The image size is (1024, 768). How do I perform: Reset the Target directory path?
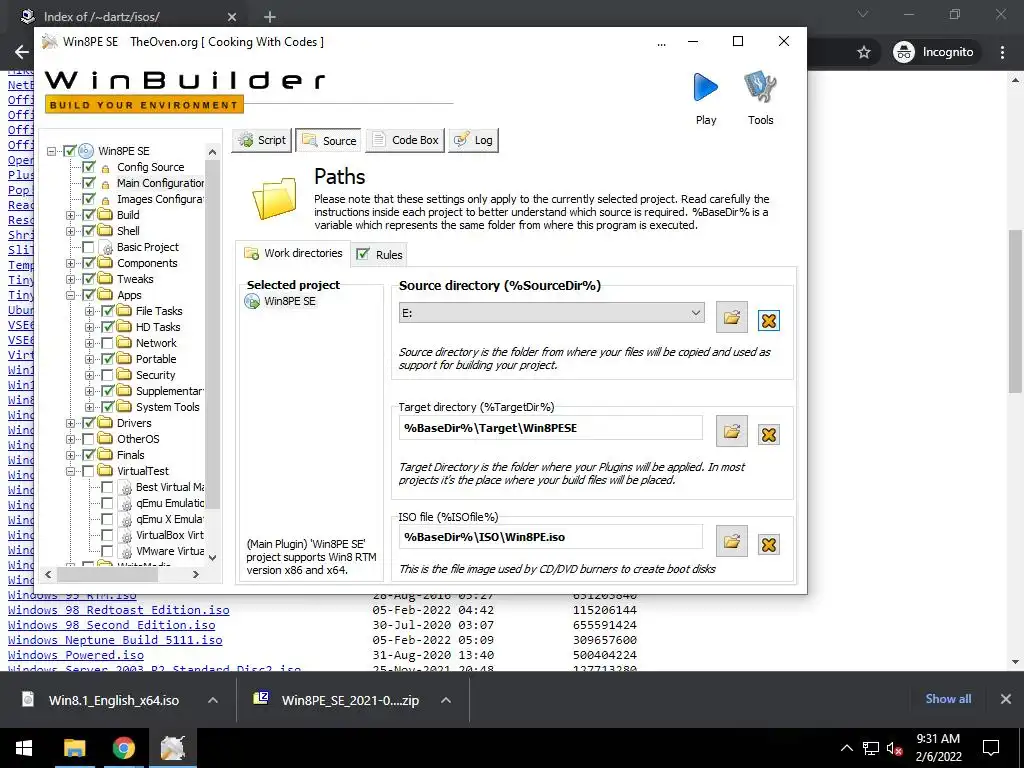[769, 434]
